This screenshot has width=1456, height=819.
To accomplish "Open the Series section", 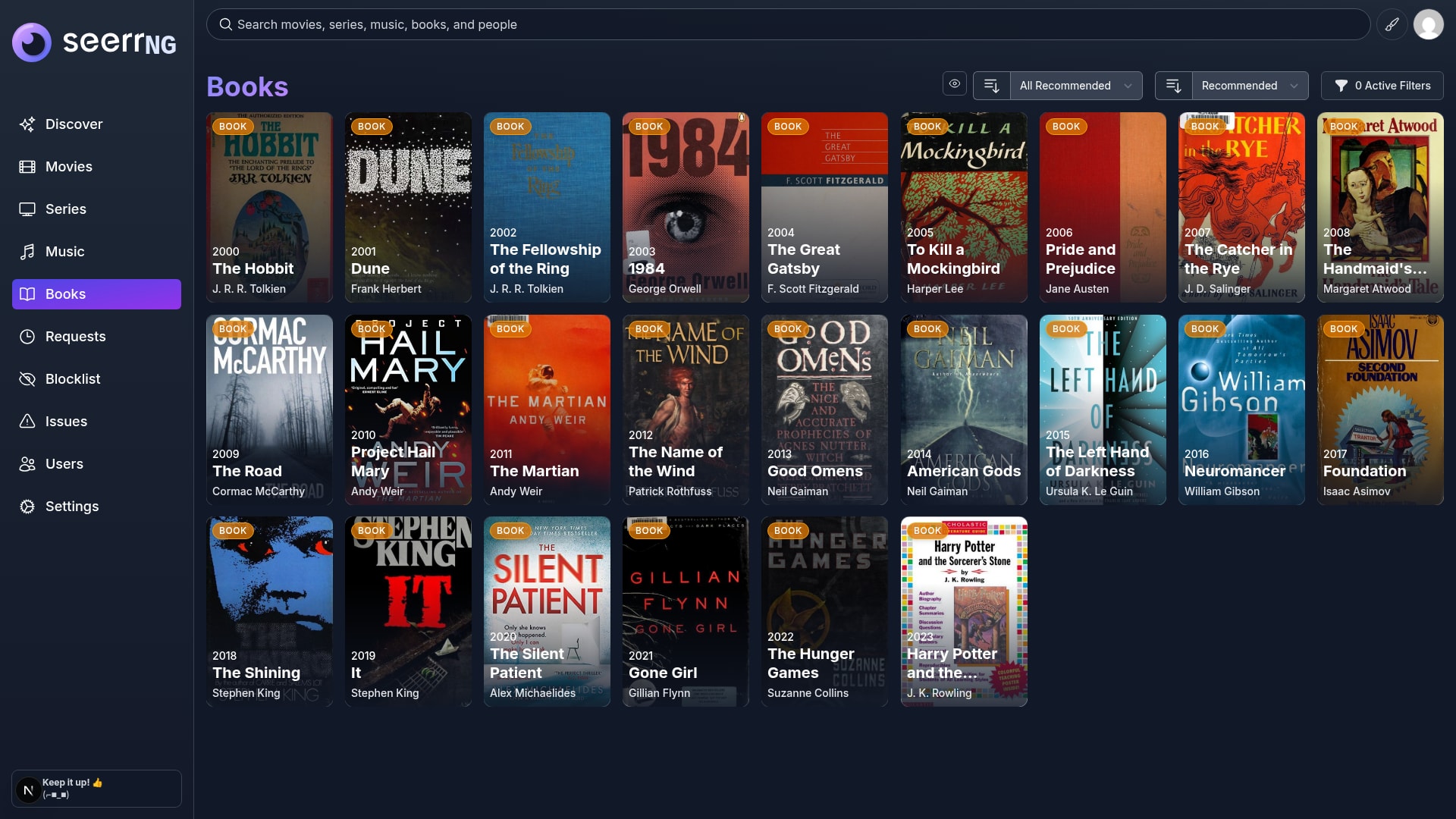I will (x=96, y=209).
